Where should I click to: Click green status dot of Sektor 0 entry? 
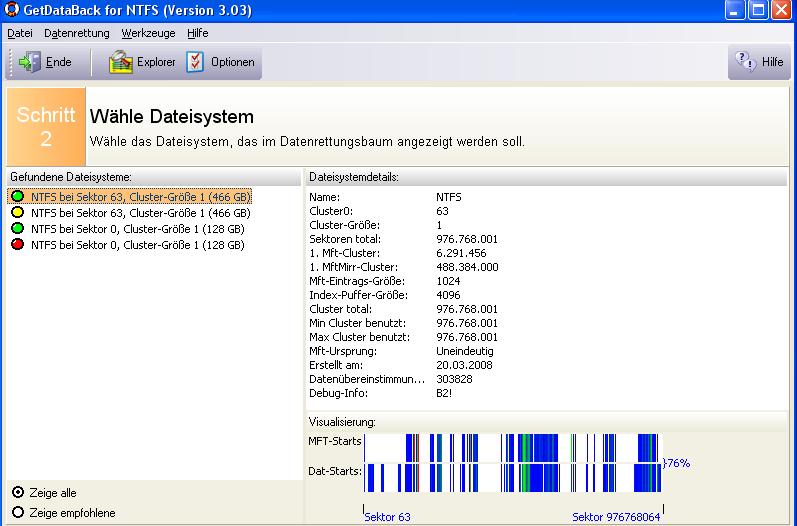(x=18, y=228)
